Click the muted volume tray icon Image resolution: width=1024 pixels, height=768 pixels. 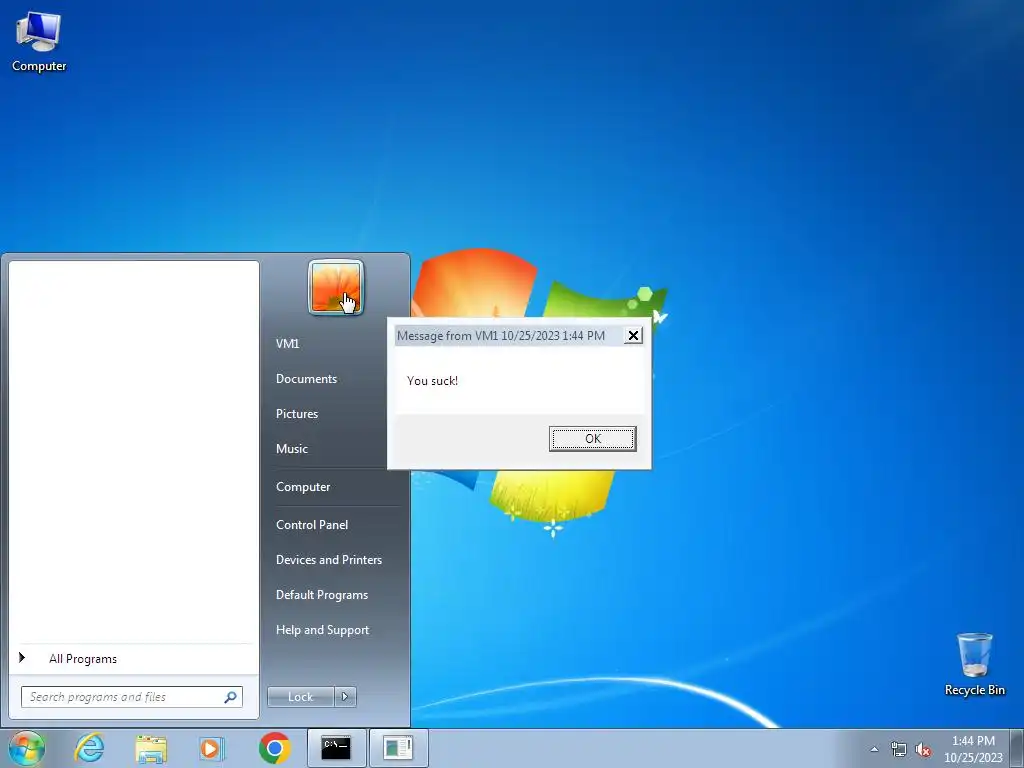[923, 750]
